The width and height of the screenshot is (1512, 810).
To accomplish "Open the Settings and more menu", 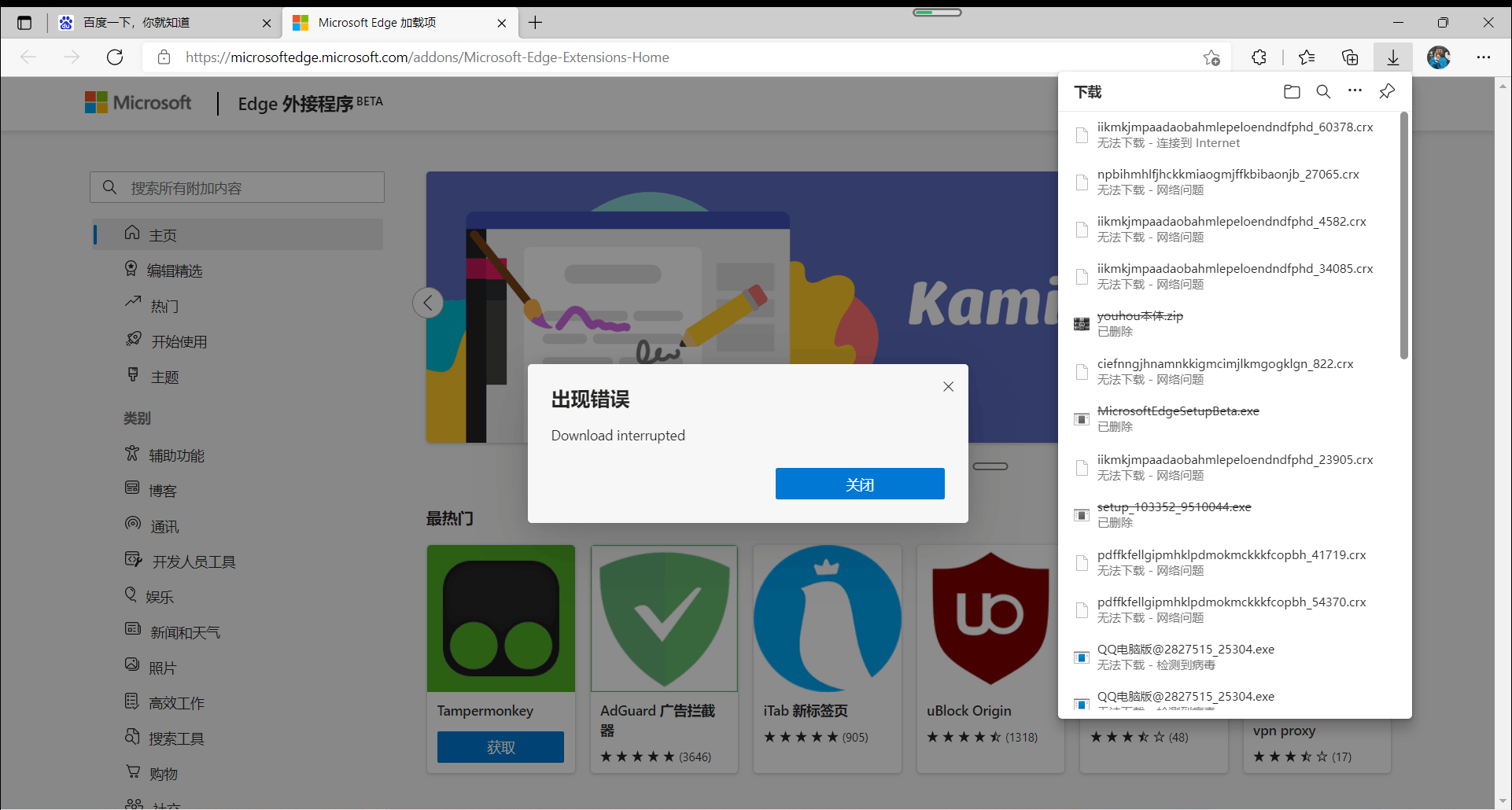I will pos(1484,57).
